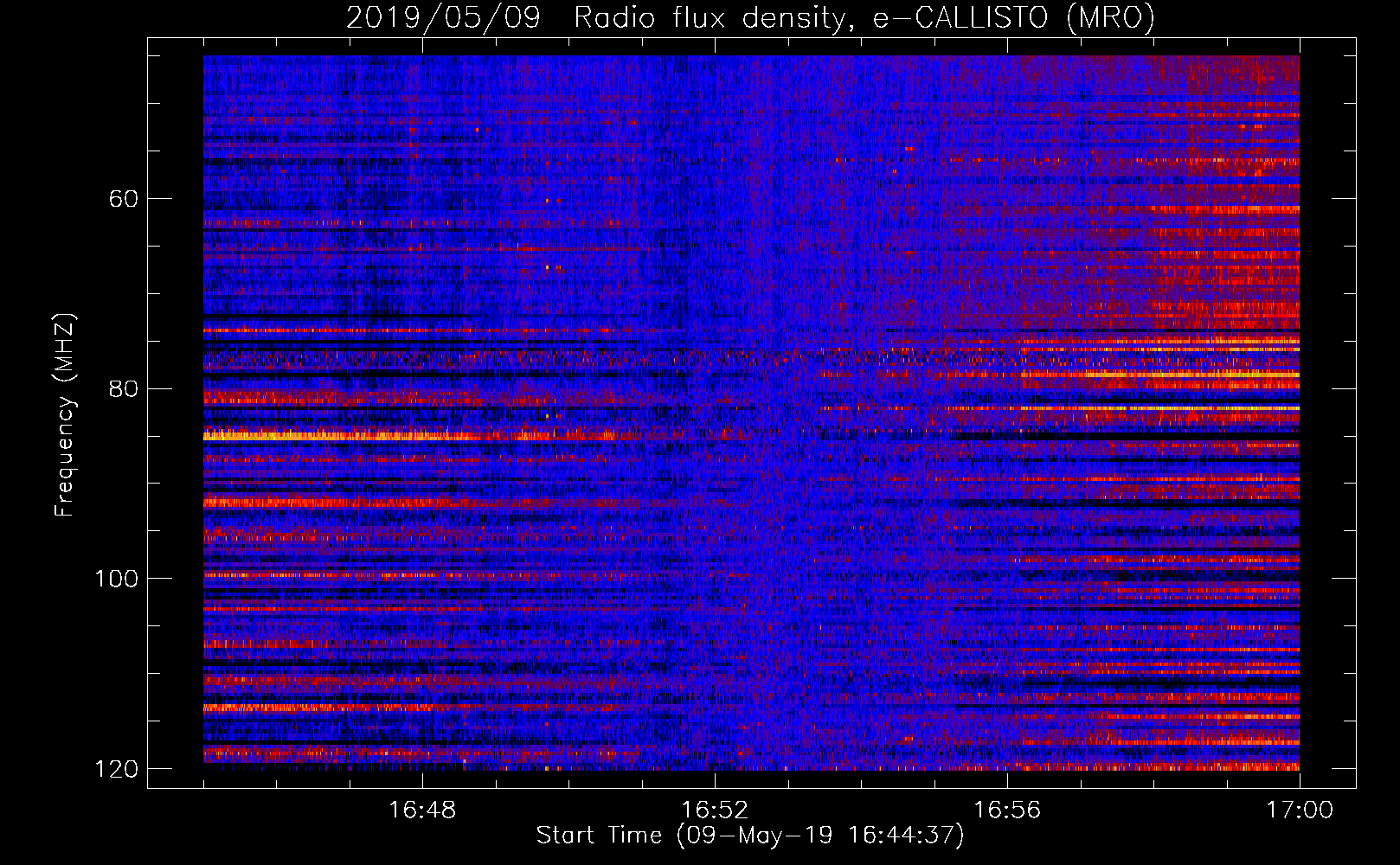Click the 16:52 time tick label
1400x865 pixels.
[x=715, y=811]
